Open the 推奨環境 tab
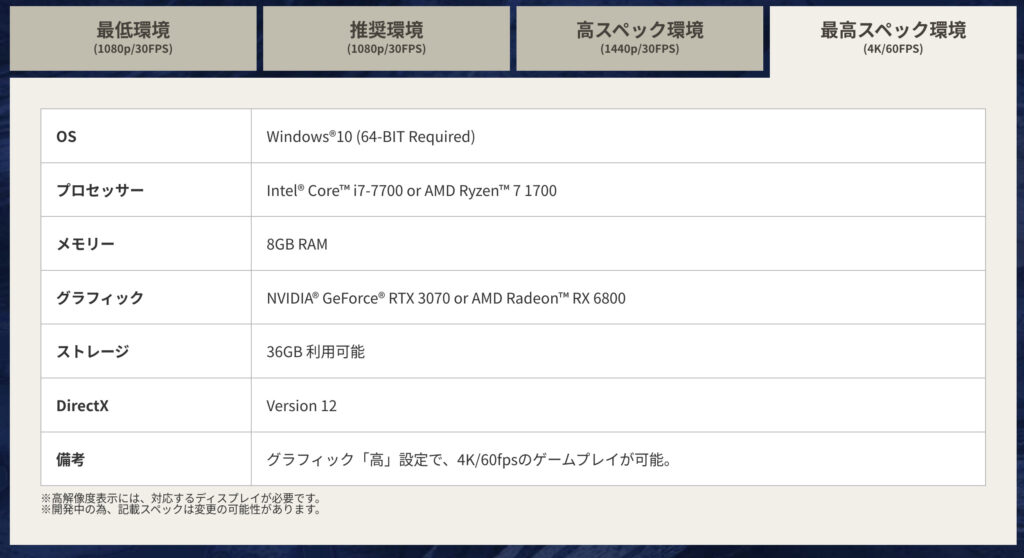Image resolution: width=1024 pixels, height=558 pixels. (x=386, y=38)
